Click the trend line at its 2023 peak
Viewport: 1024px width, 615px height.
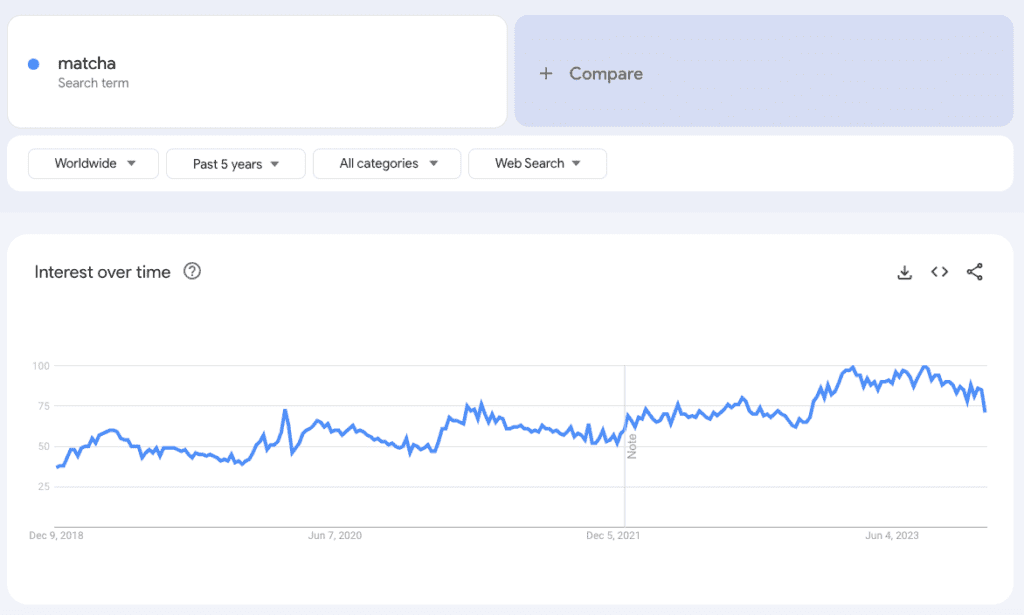[x=851, y=367]
